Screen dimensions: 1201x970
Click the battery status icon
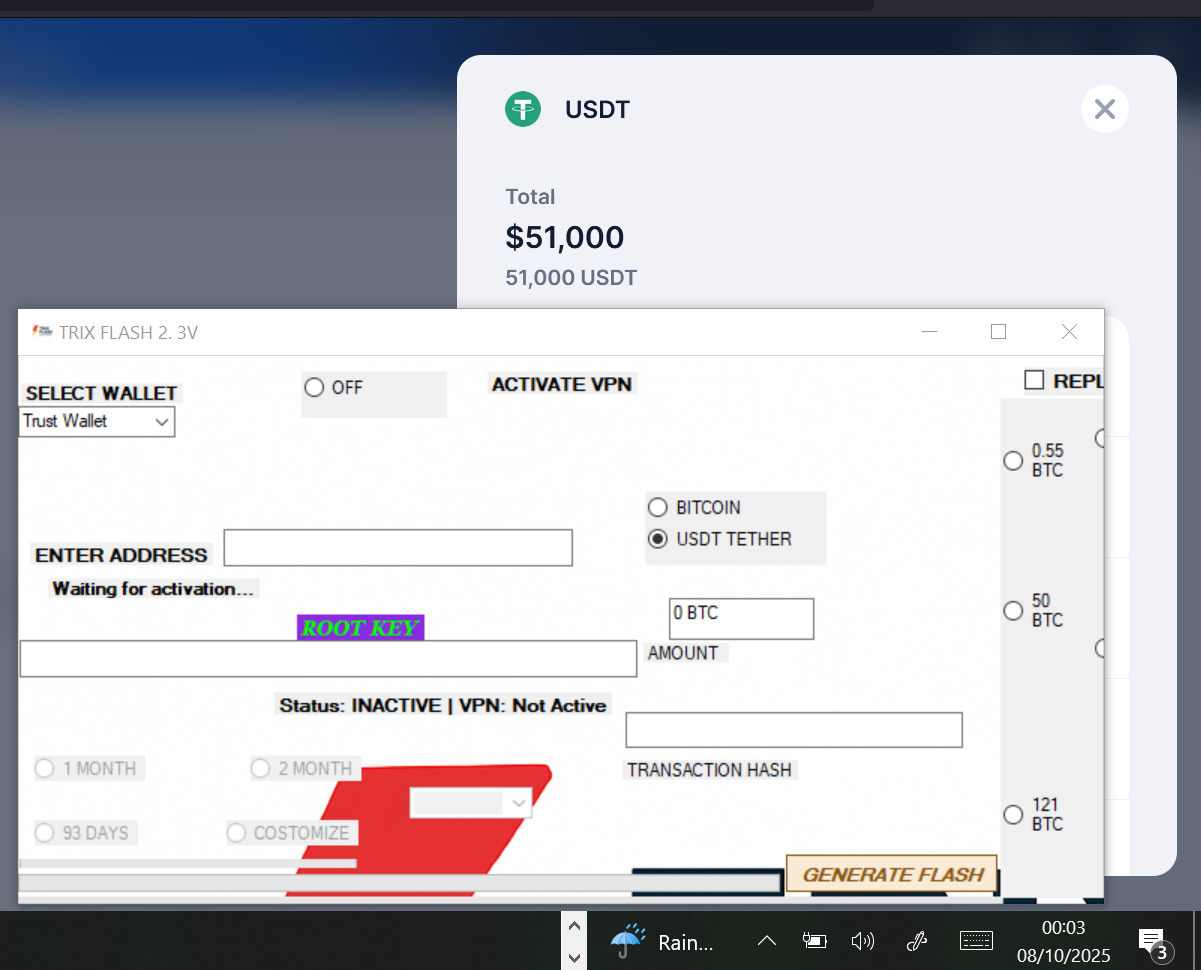(x=814, y=941)
